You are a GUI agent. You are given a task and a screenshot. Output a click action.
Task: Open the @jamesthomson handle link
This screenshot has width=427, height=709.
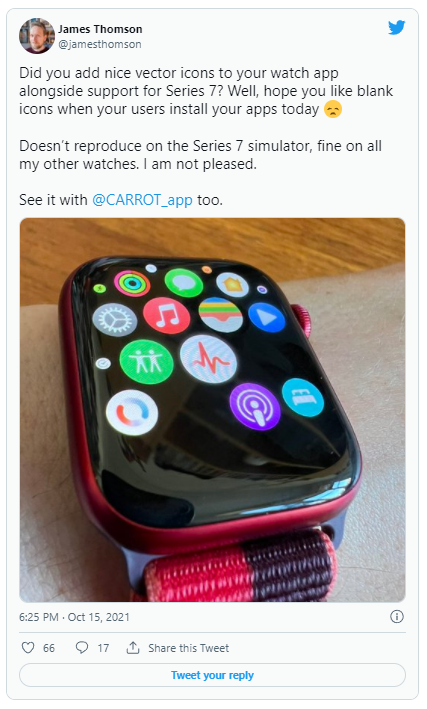100,44
